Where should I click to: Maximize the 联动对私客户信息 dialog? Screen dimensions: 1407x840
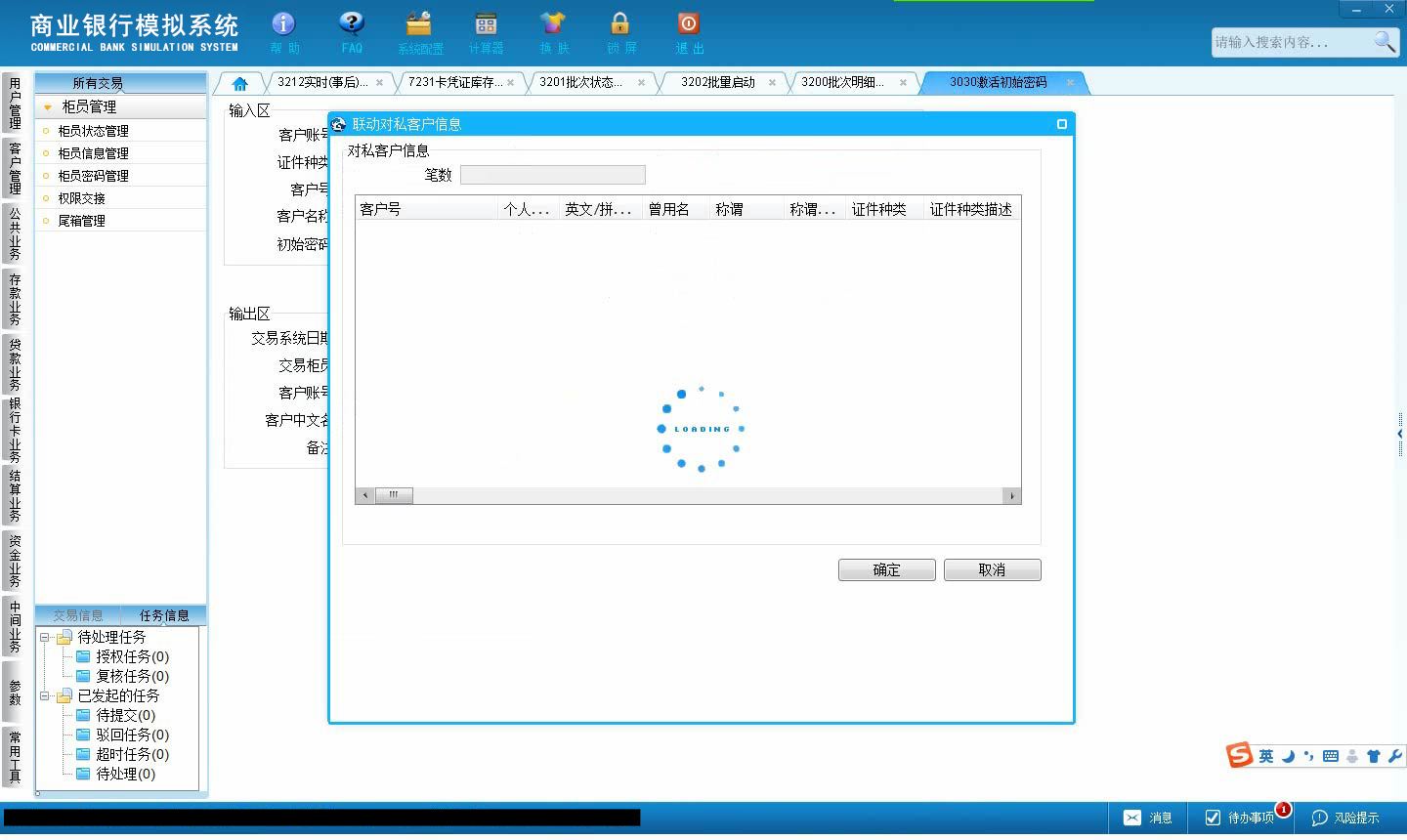[x=1062, y=124]
